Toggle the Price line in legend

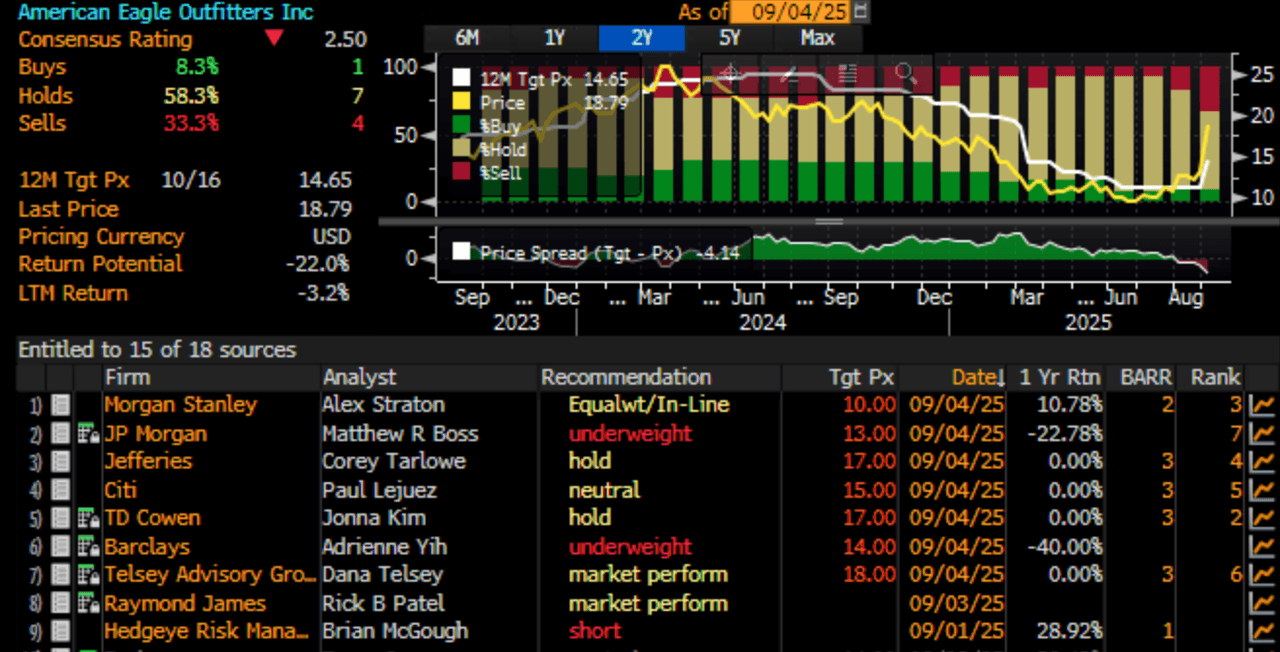pyautogui.click(x=461, y=102)
